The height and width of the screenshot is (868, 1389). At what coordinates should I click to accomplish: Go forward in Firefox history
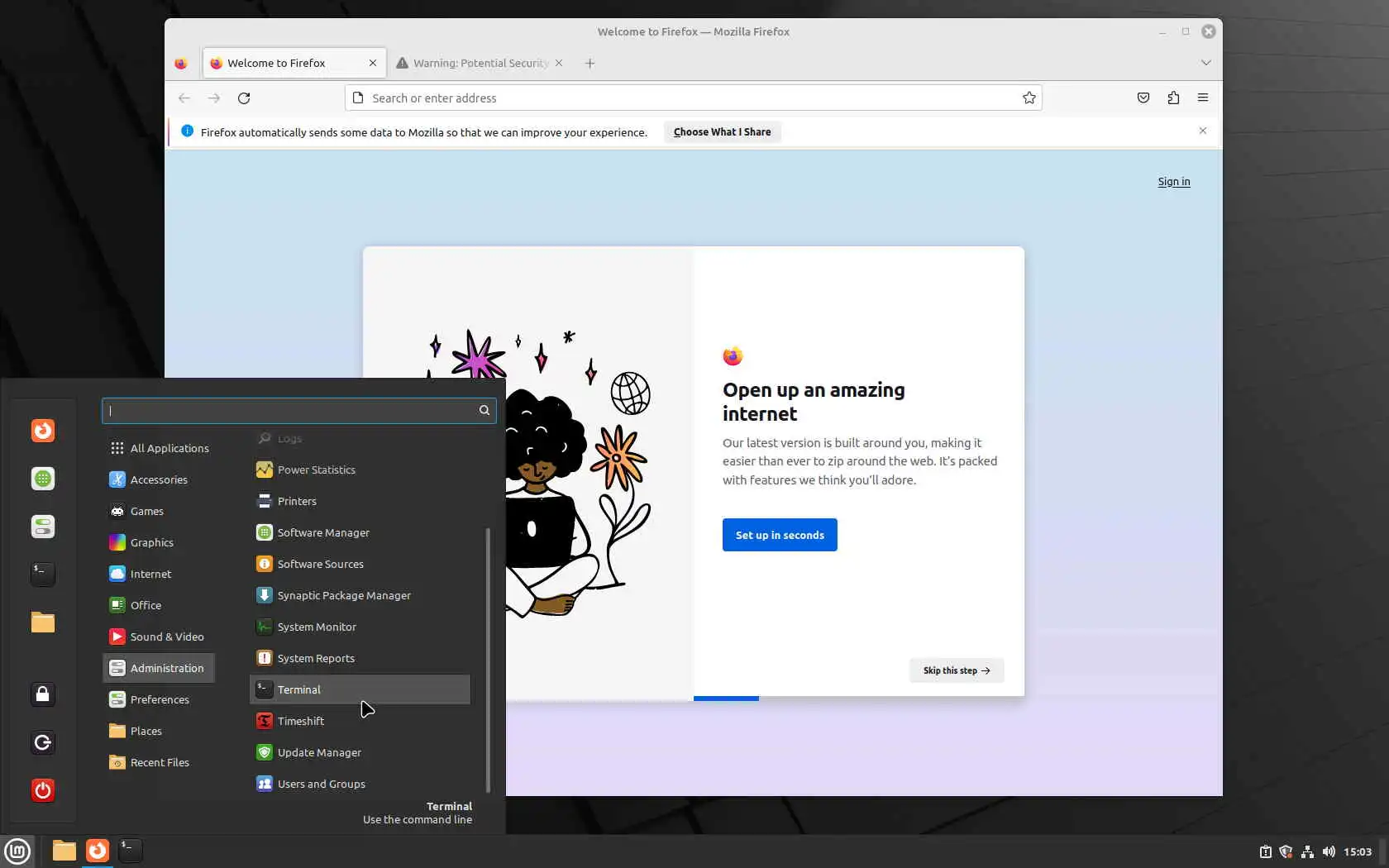point(214,98)
